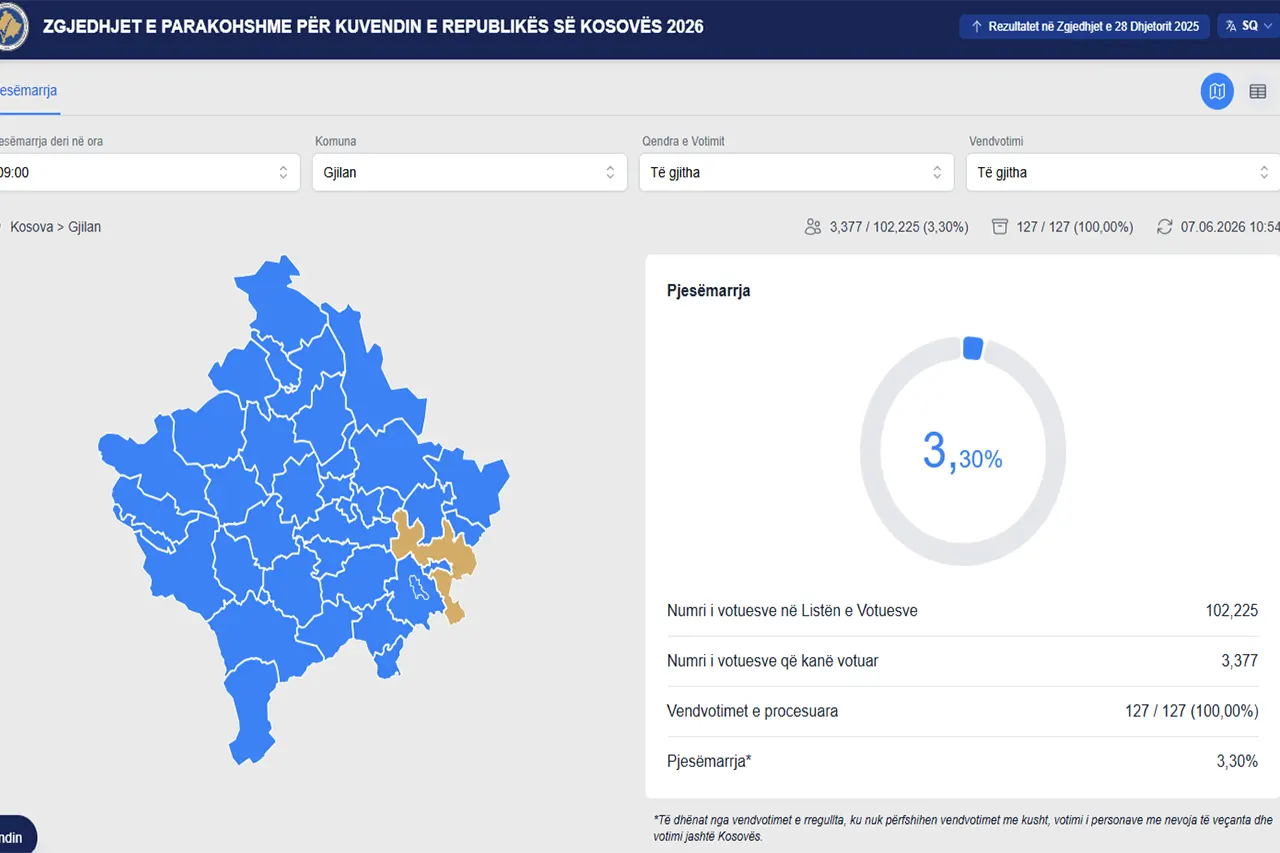Click Gjilan in the breadcrumb
The image size is (1280, 853).
pyautogui.click(x=84, y=227)
